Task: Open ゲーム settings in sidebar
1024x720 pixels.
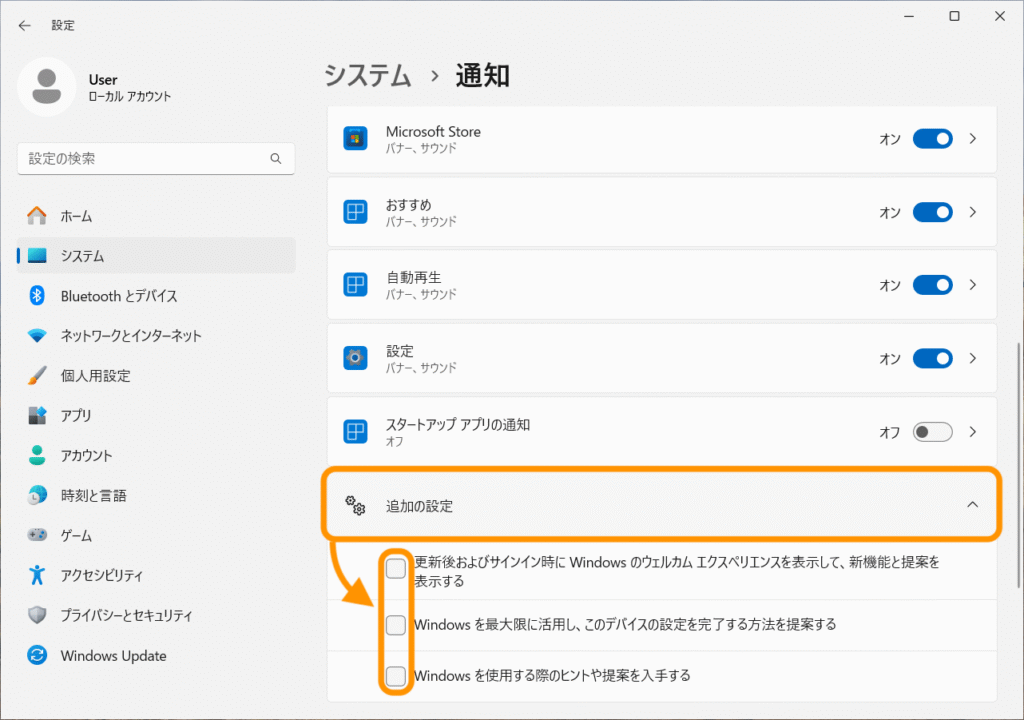Action: 156,535
